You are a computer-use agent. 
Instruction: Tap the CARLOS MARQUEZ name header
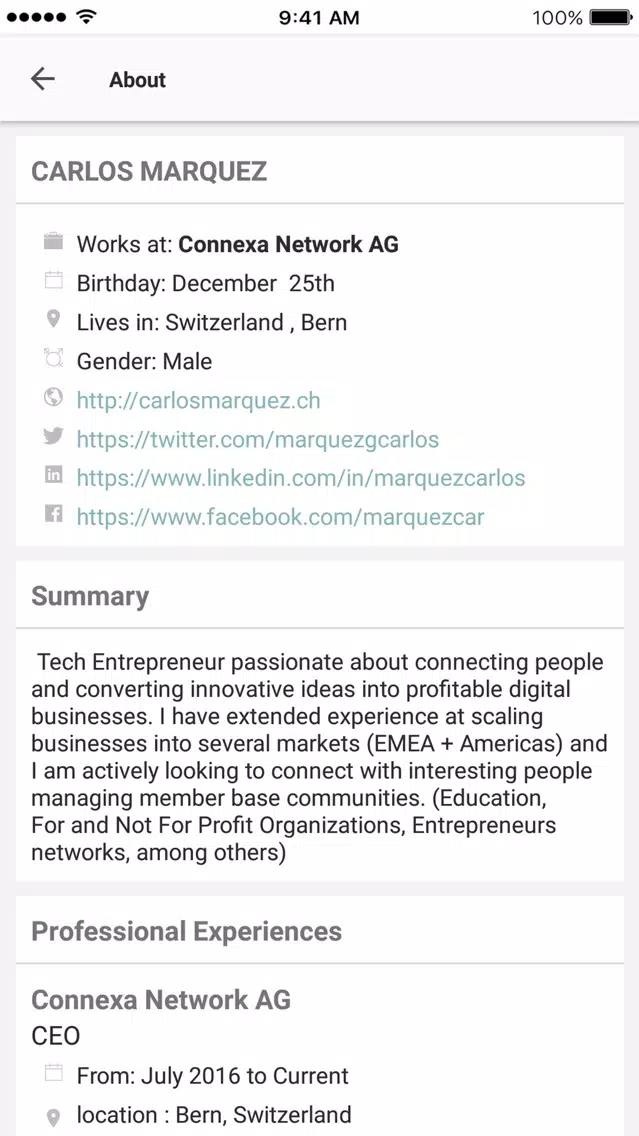(x=149, y=172)
